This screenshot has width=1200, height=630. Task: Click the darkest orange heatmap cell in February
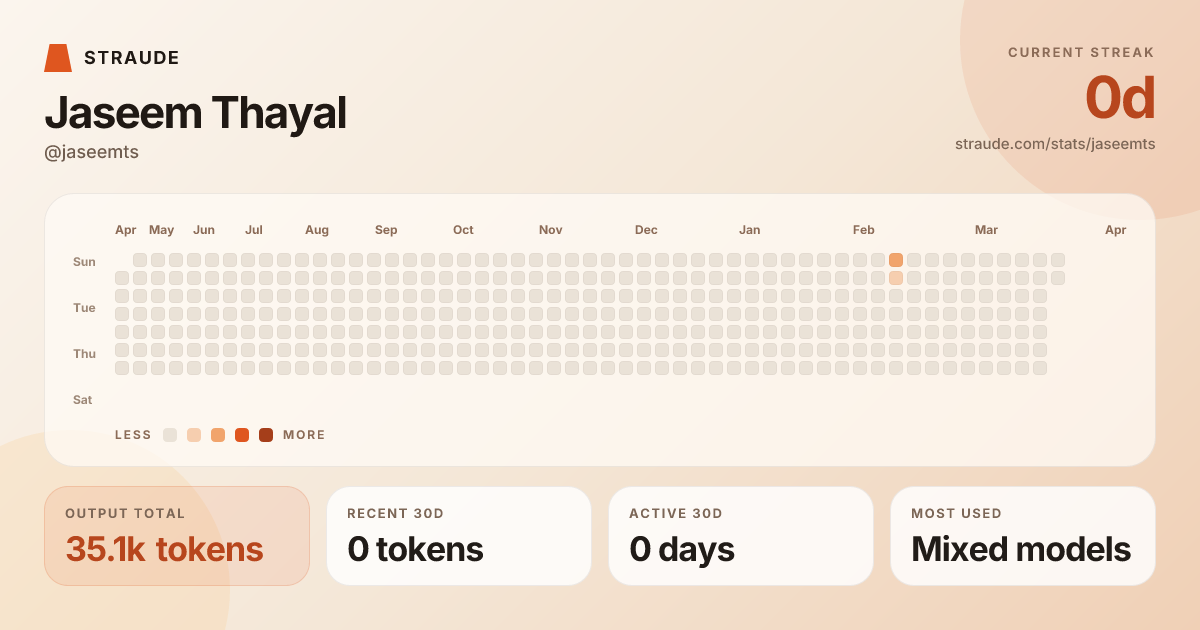[x=896, y=260]
